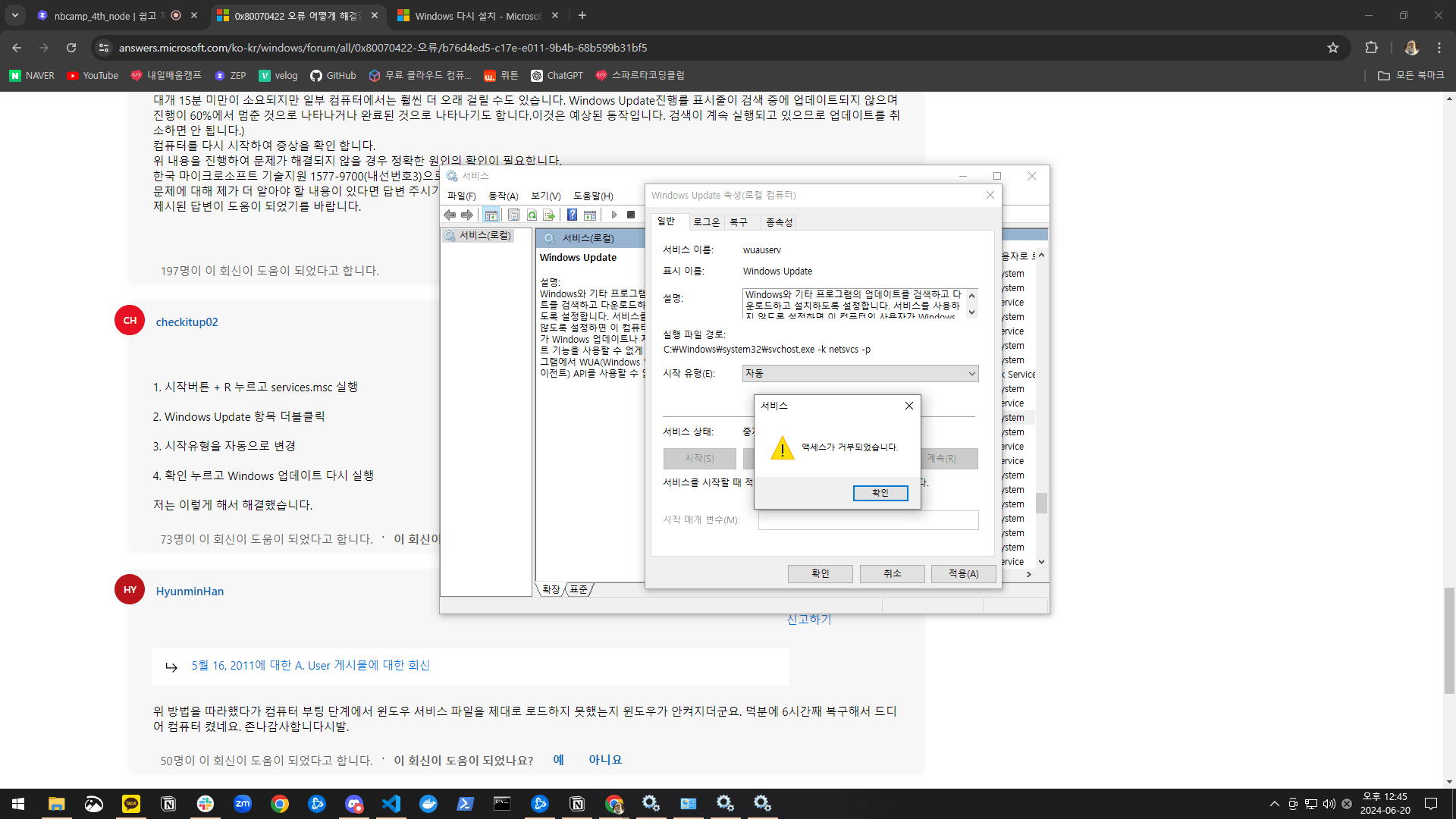Click the down chevron on the 설명 field scrollbar
The height and width of the screenshot is (819, 1456).
[972, 313]
